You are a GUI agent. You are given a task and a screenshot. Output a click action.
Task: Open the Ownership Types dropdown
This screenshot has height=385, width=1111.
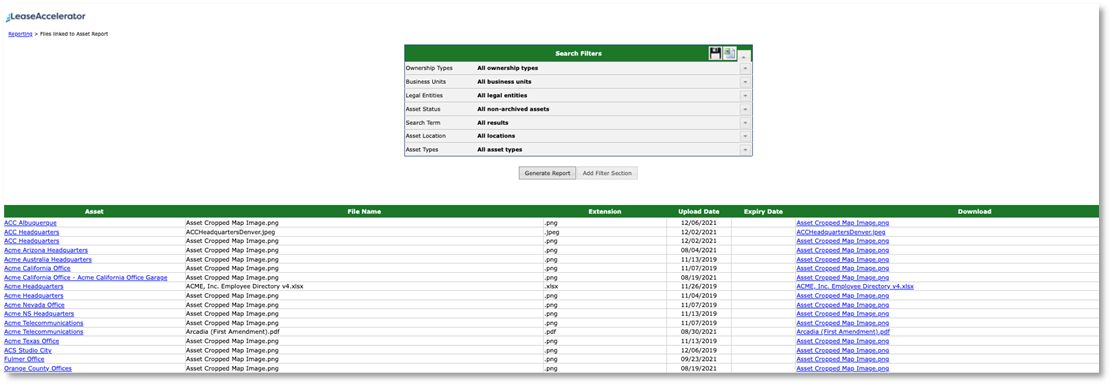coord(745,68)
